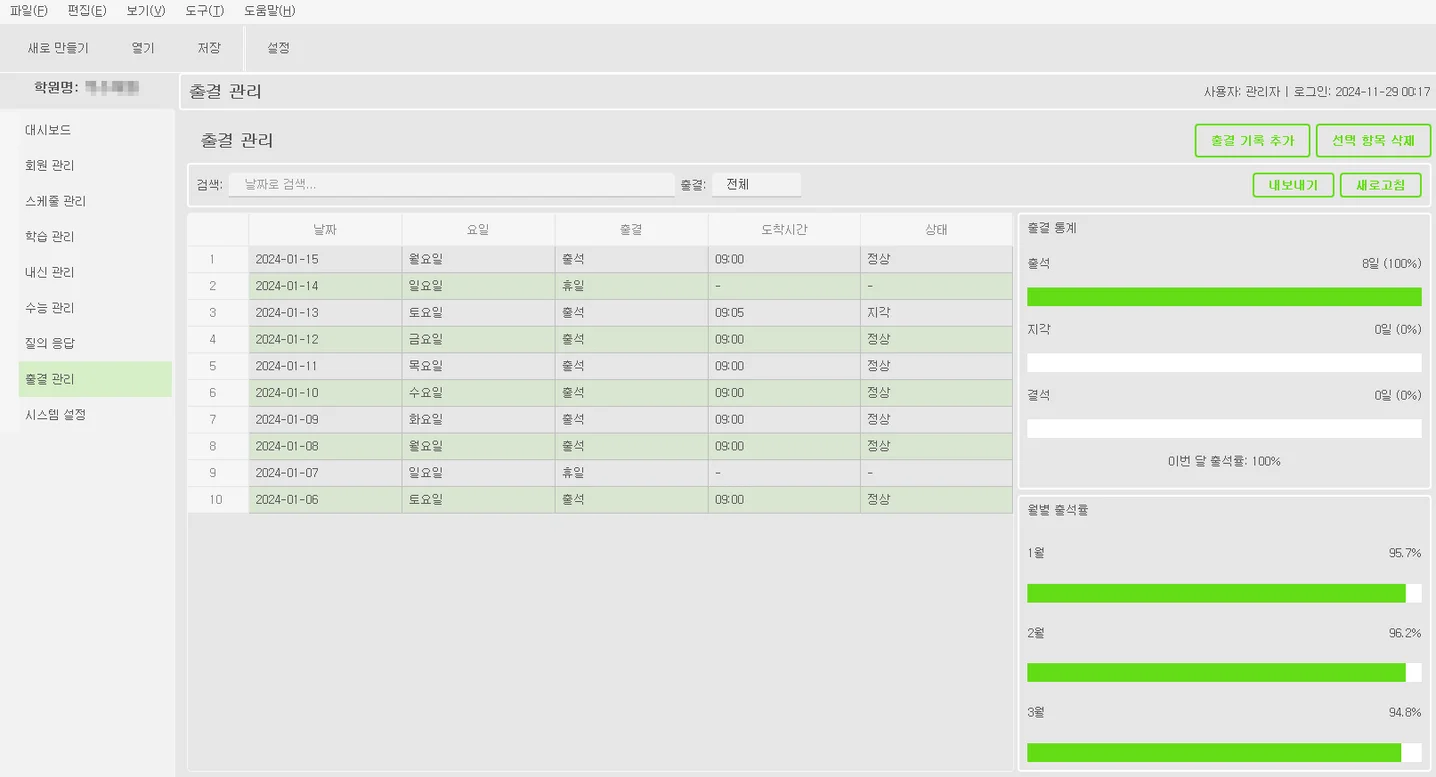
Task: Navigate to 시스템 설정 in sidebar
Action: point(55,414)
